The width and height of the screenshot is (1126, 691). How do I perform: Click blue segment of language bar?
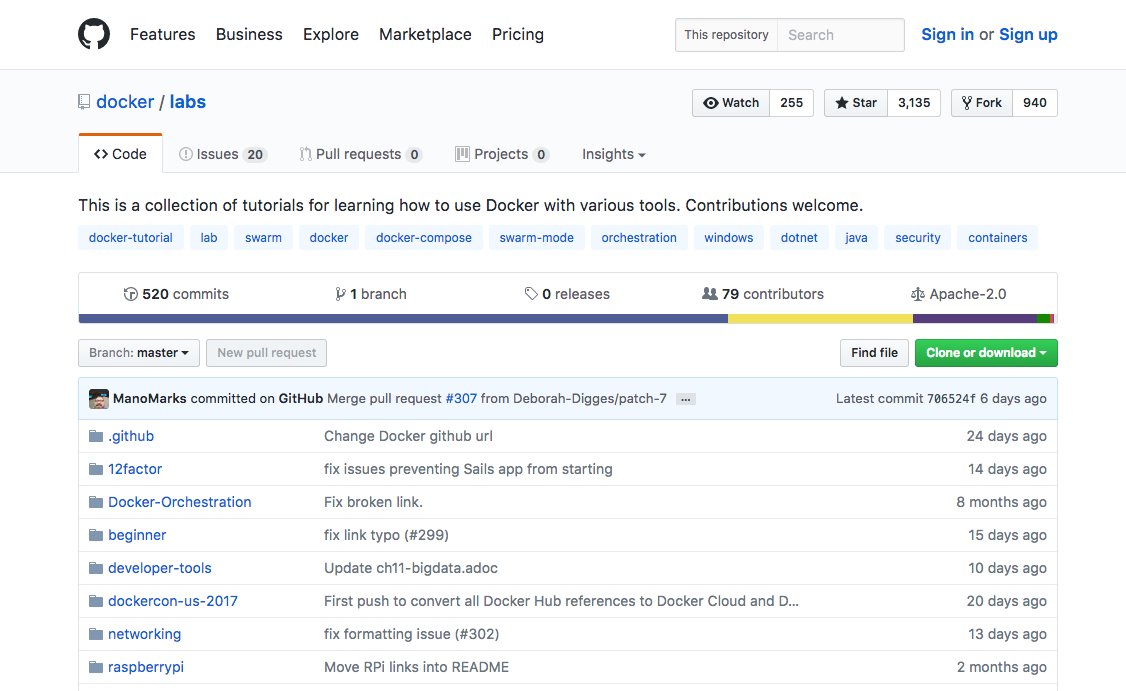click(403, 318)
